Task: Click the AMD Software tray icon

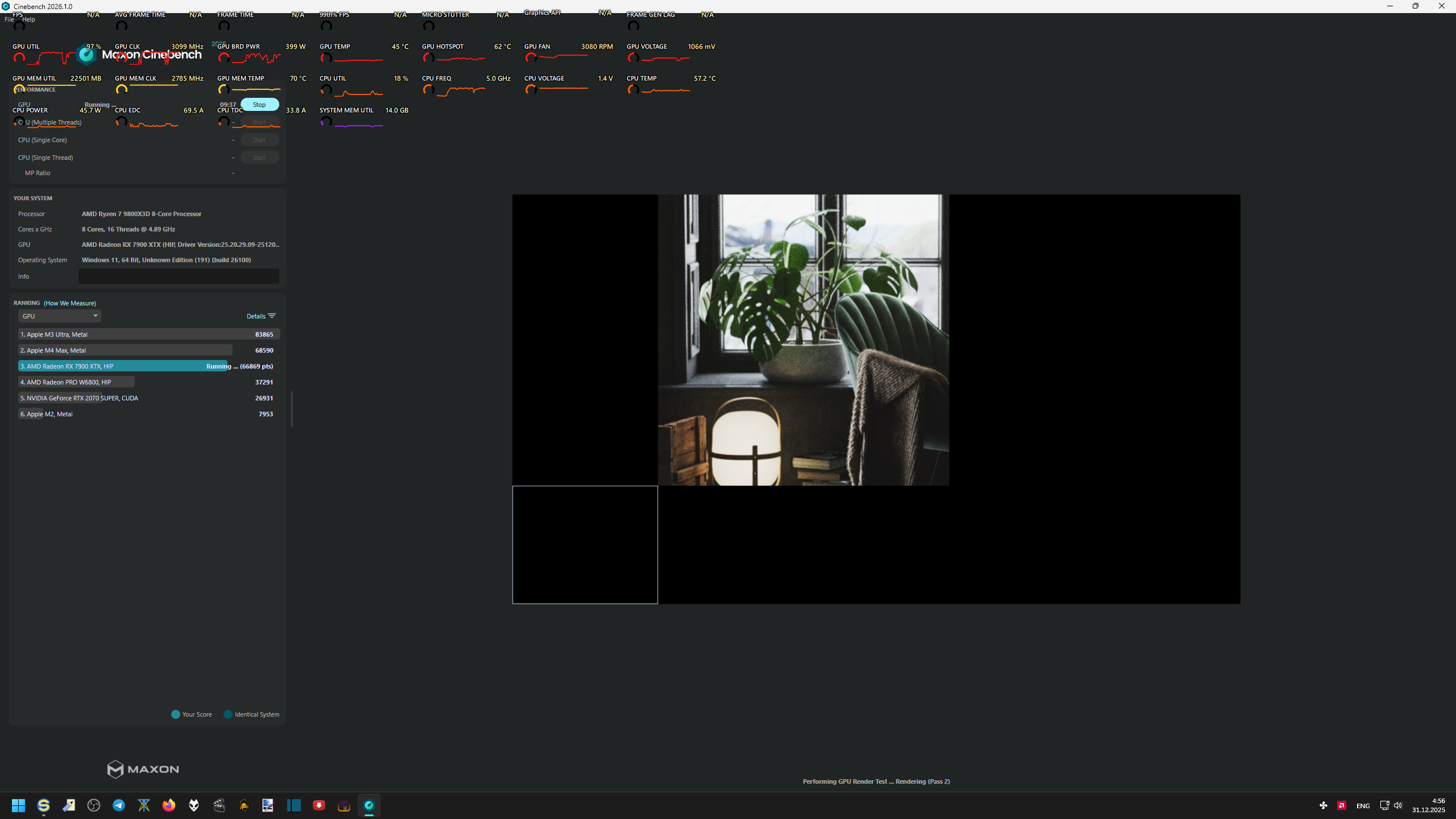Action: coord(1342,805)
